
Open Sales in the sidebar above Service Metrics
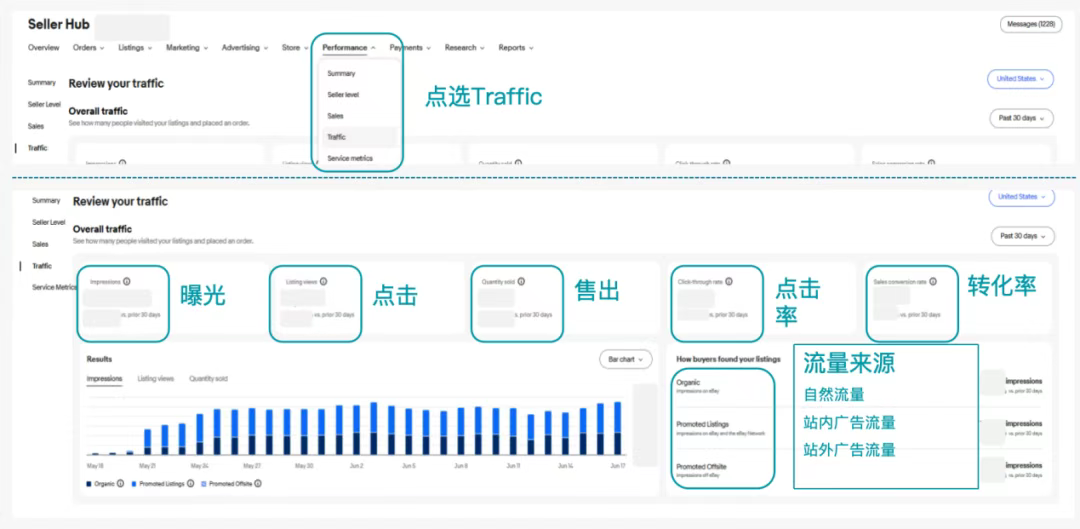pos(40,245)
